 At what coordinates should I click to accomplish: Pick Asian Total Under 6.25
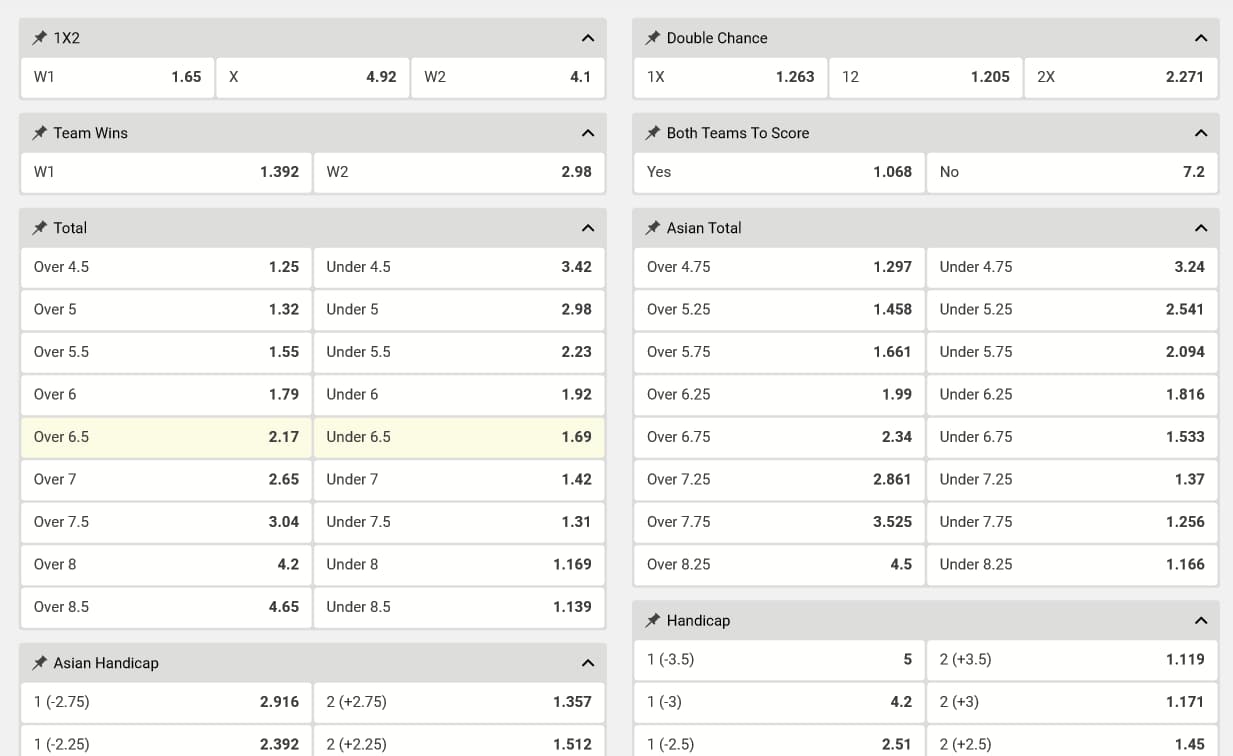[x=1072, y=394]
